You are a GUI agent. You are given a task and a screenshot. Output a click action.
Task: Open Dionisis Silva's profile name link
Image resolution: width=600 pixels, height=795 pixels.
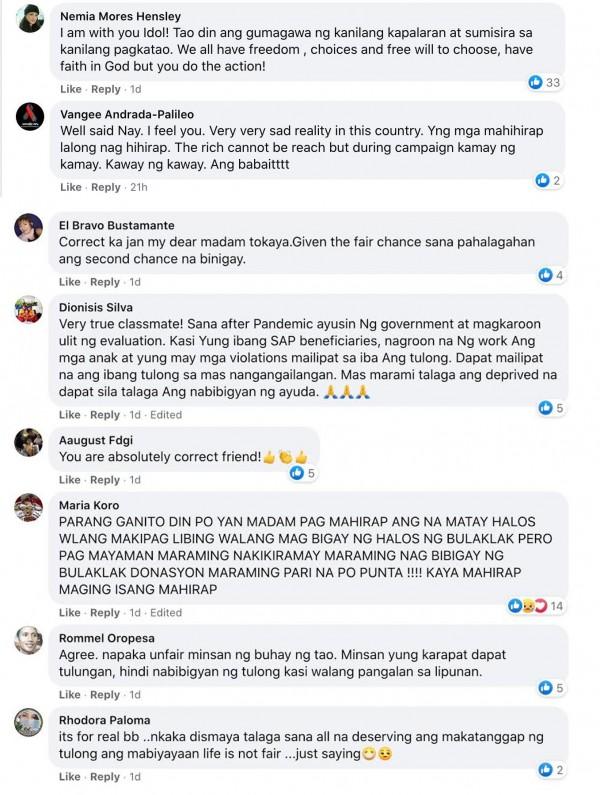[95, 308]
